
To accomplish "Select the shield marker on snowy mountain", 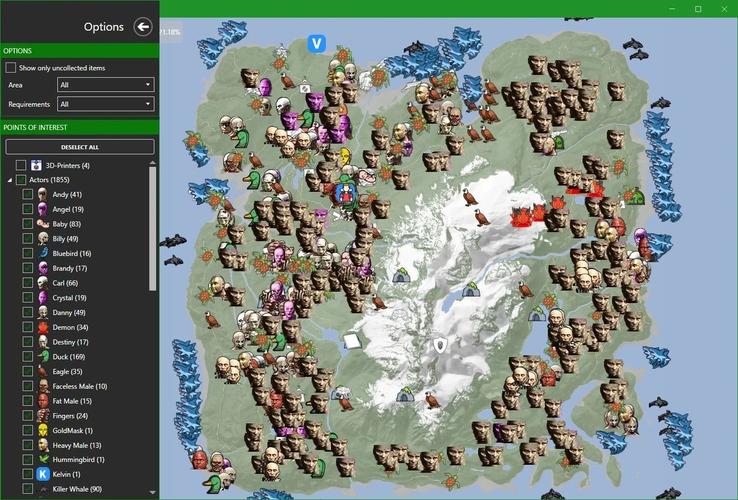I will coord(439,345).
